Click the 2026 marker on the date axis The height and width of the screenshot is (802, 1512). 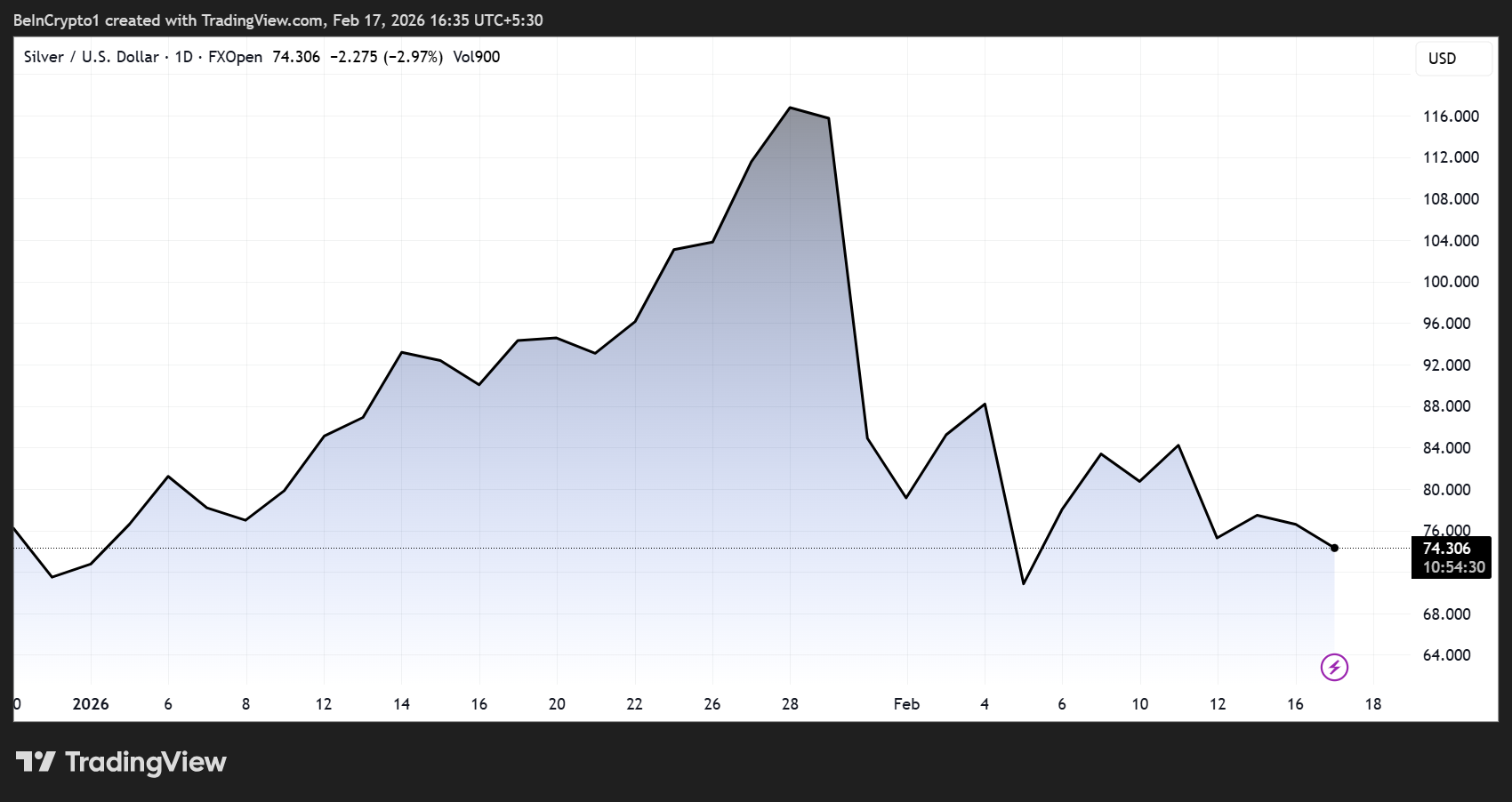pos(89,703)
